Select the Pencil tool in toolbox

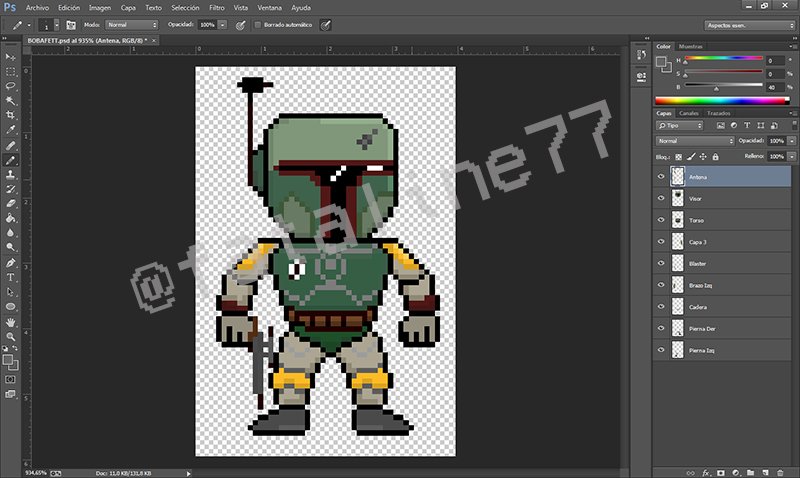[x=10, y=160]
